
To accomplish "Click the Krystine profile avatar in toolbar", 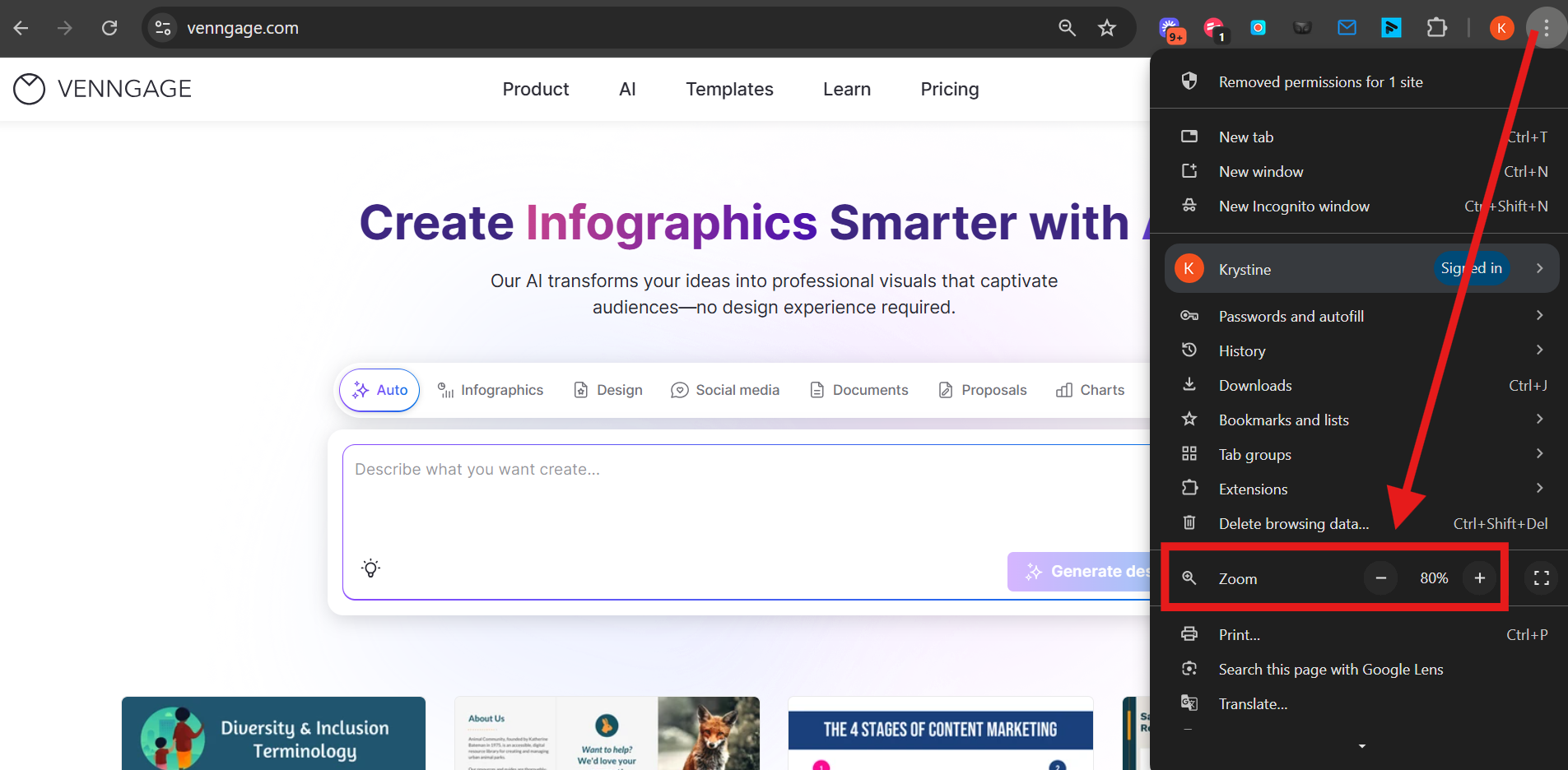I will [x=1501, y=28].
